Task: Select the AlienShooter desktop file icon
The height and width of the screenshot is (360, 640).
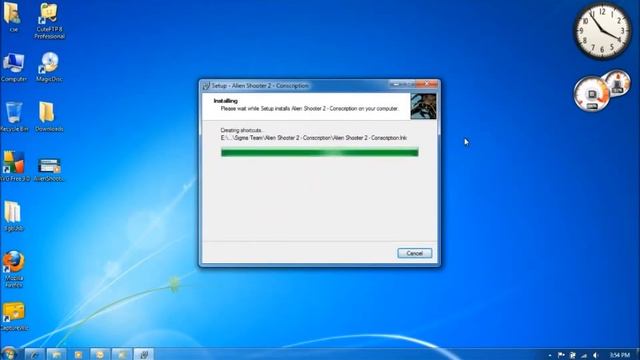Action: coord(49,169)
